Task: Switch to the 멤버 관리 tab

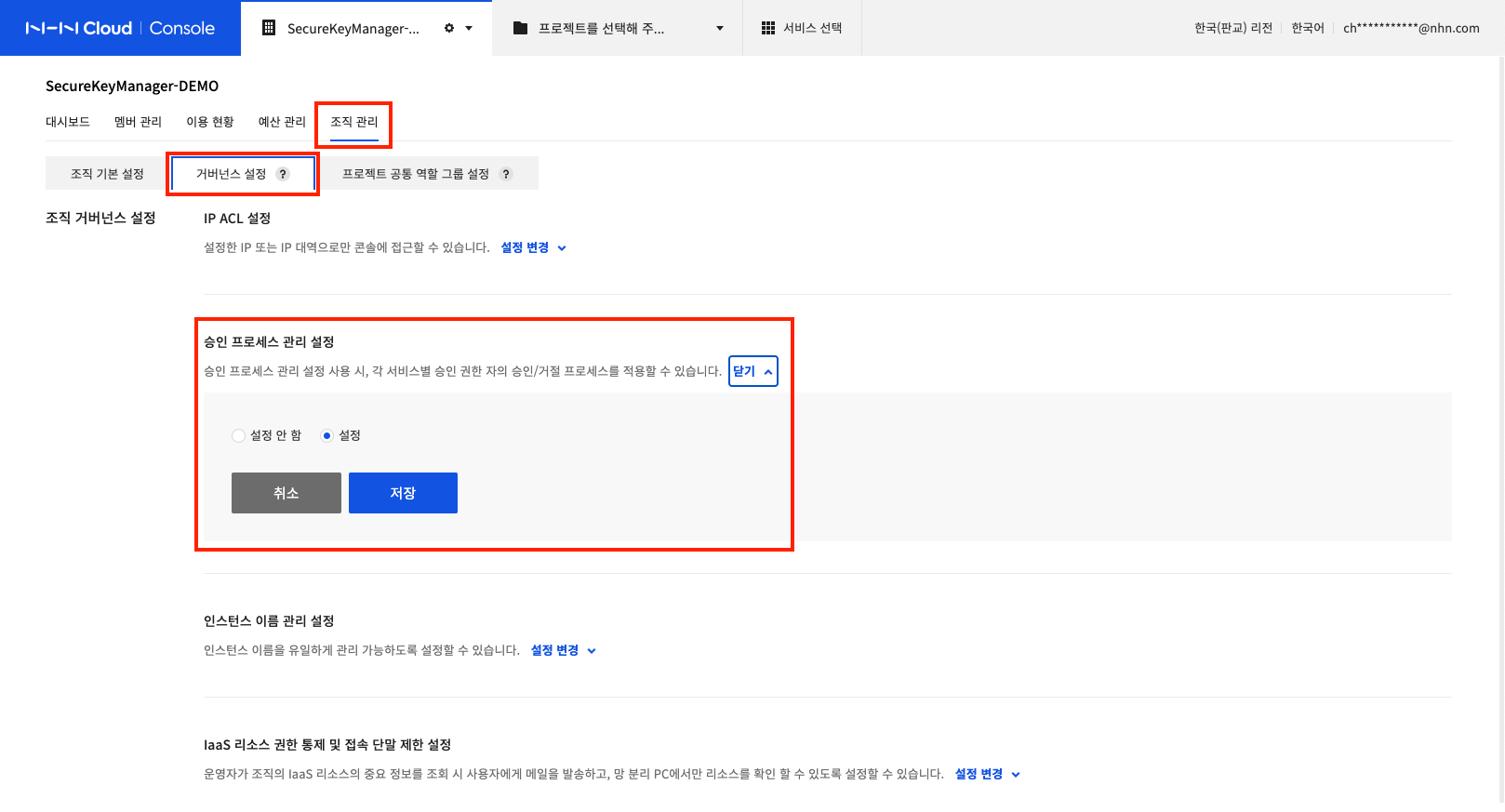Action: (x=138, y=122)
